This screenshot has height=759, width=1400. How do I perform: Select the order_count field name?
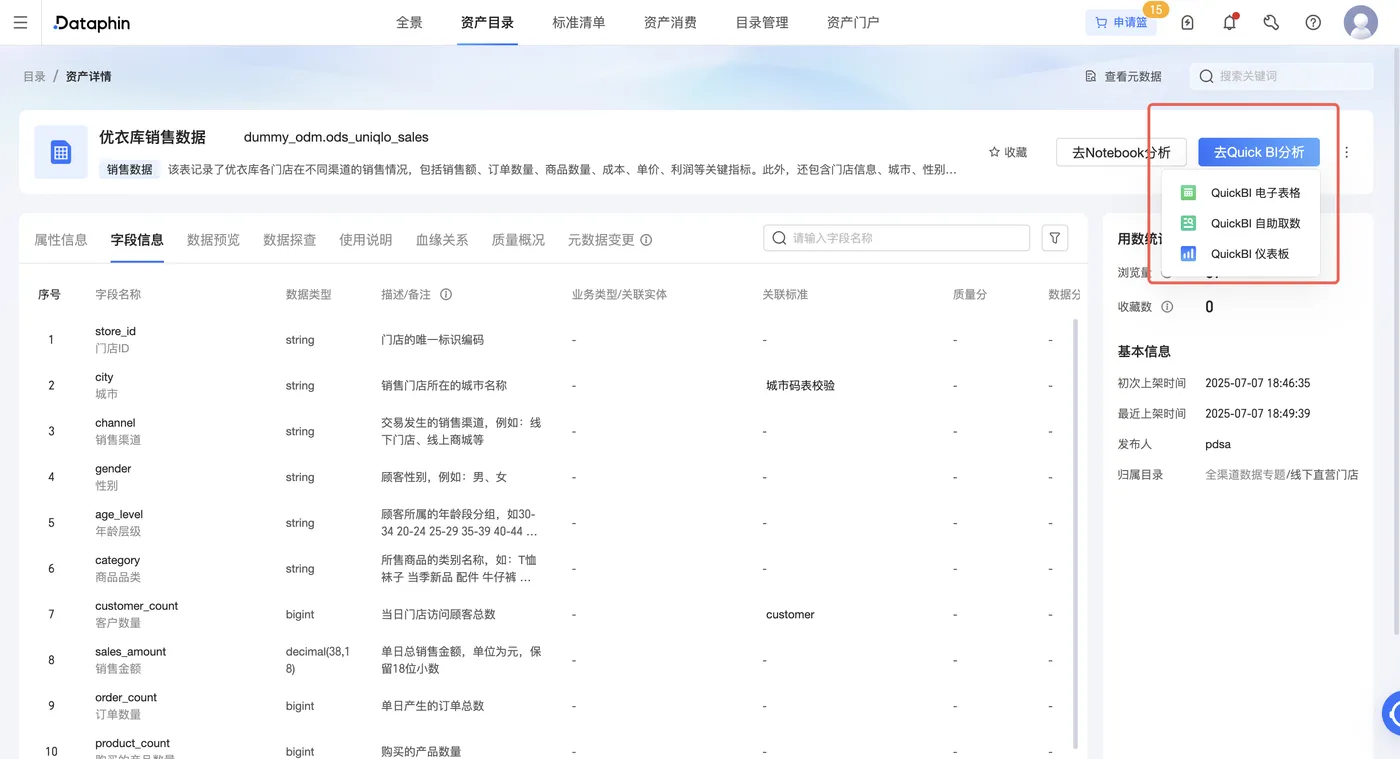point(126,698)
